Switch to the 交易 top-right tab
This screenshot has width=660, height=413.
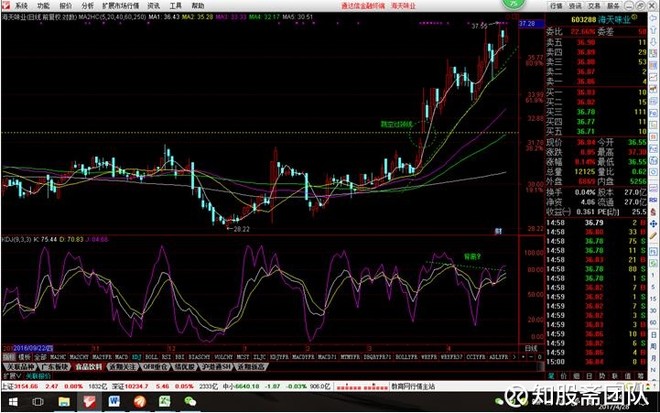(x=594, y=6)
